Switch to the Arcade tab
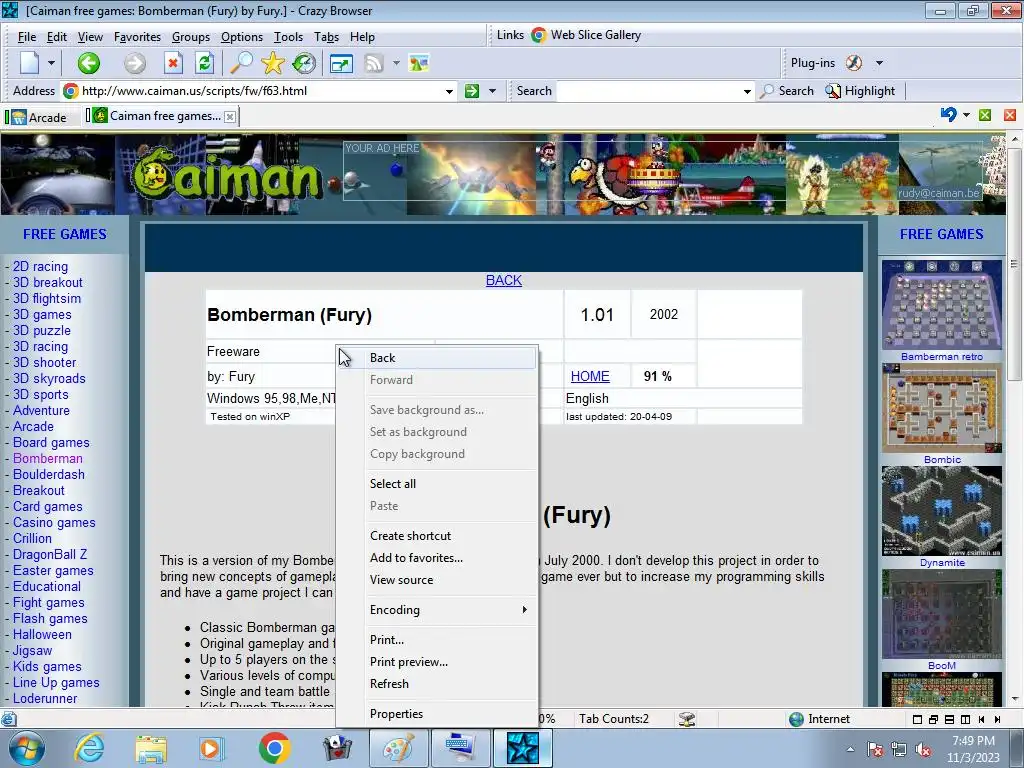This screenshot has width=1024, height=768. [x=40, y=118]
